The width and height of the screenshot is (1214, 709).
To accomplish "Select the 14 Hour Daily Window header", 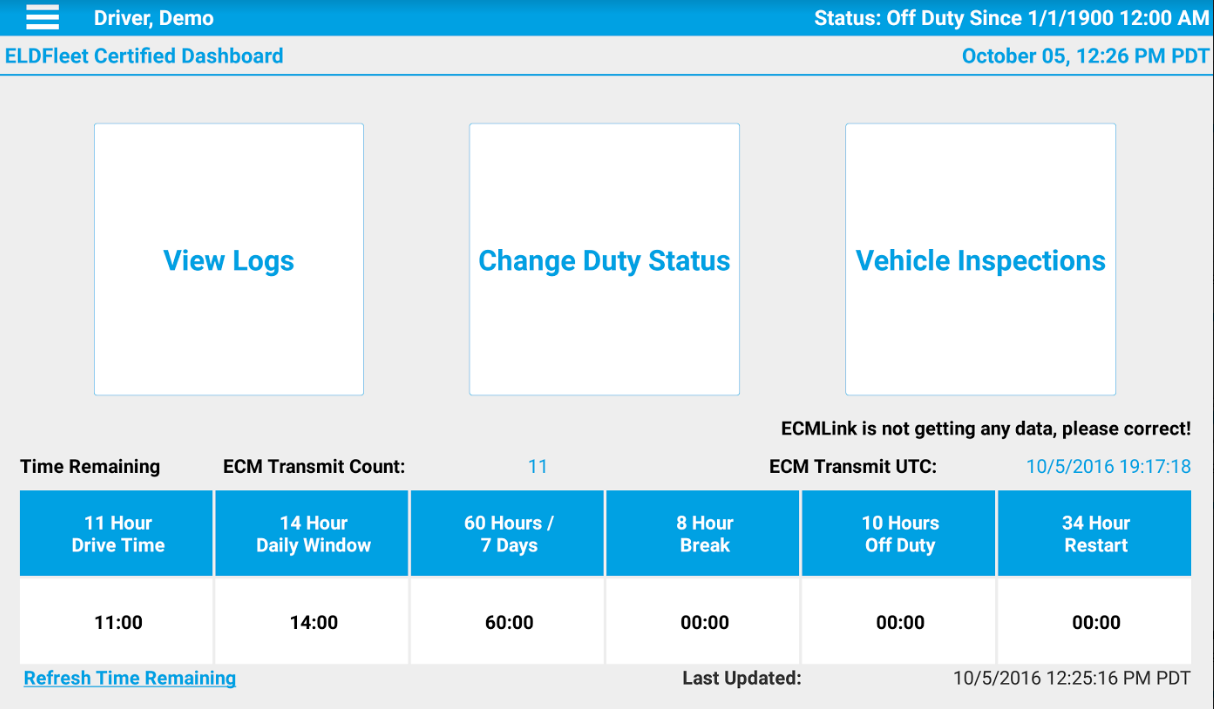I will [313, 534].
